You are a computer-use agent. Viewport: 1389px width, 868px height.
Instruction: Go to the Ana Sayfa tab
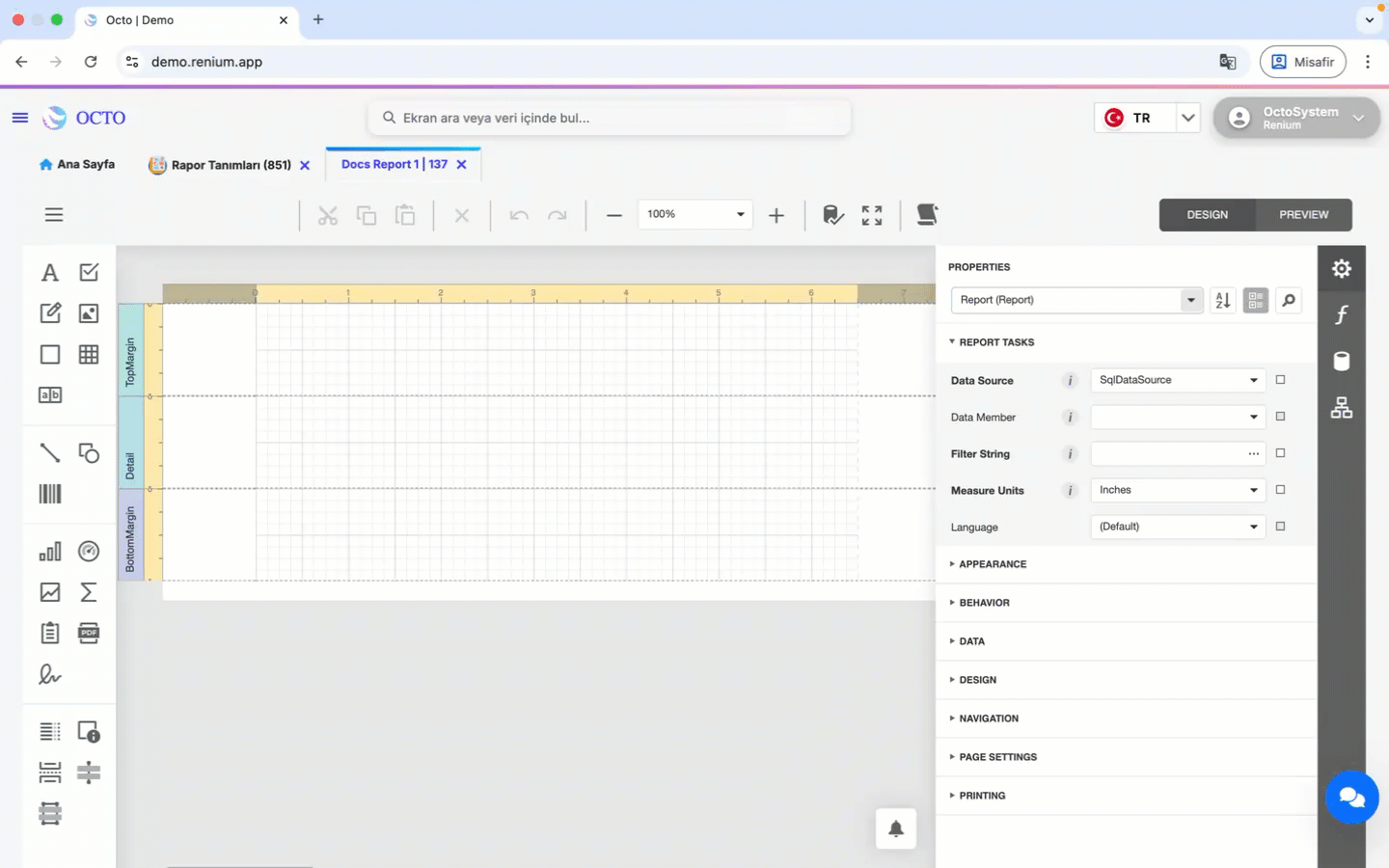coord(77,165)
